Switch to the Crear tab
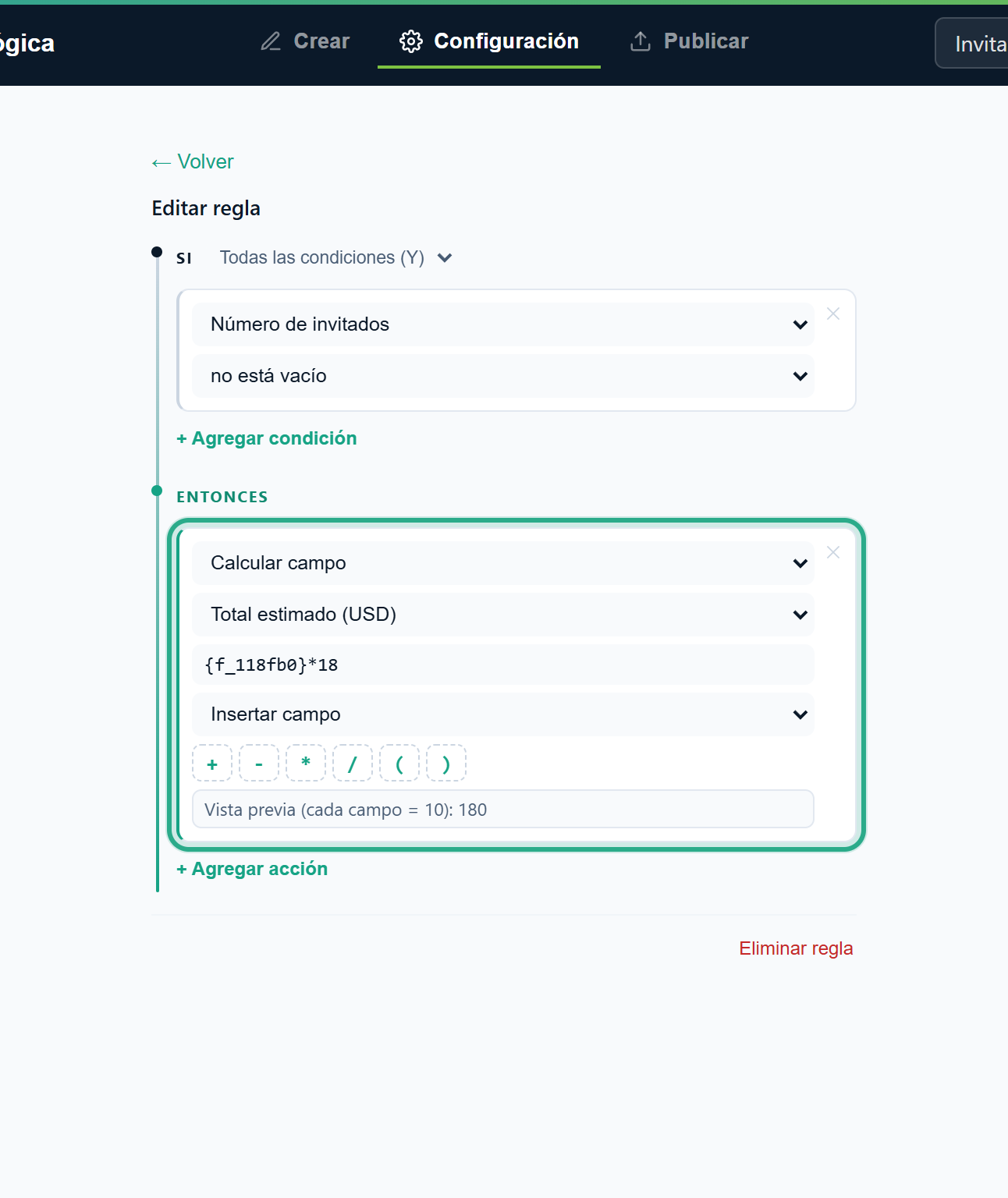The height and width of the screenshot is (1198, 1008). 305,41
